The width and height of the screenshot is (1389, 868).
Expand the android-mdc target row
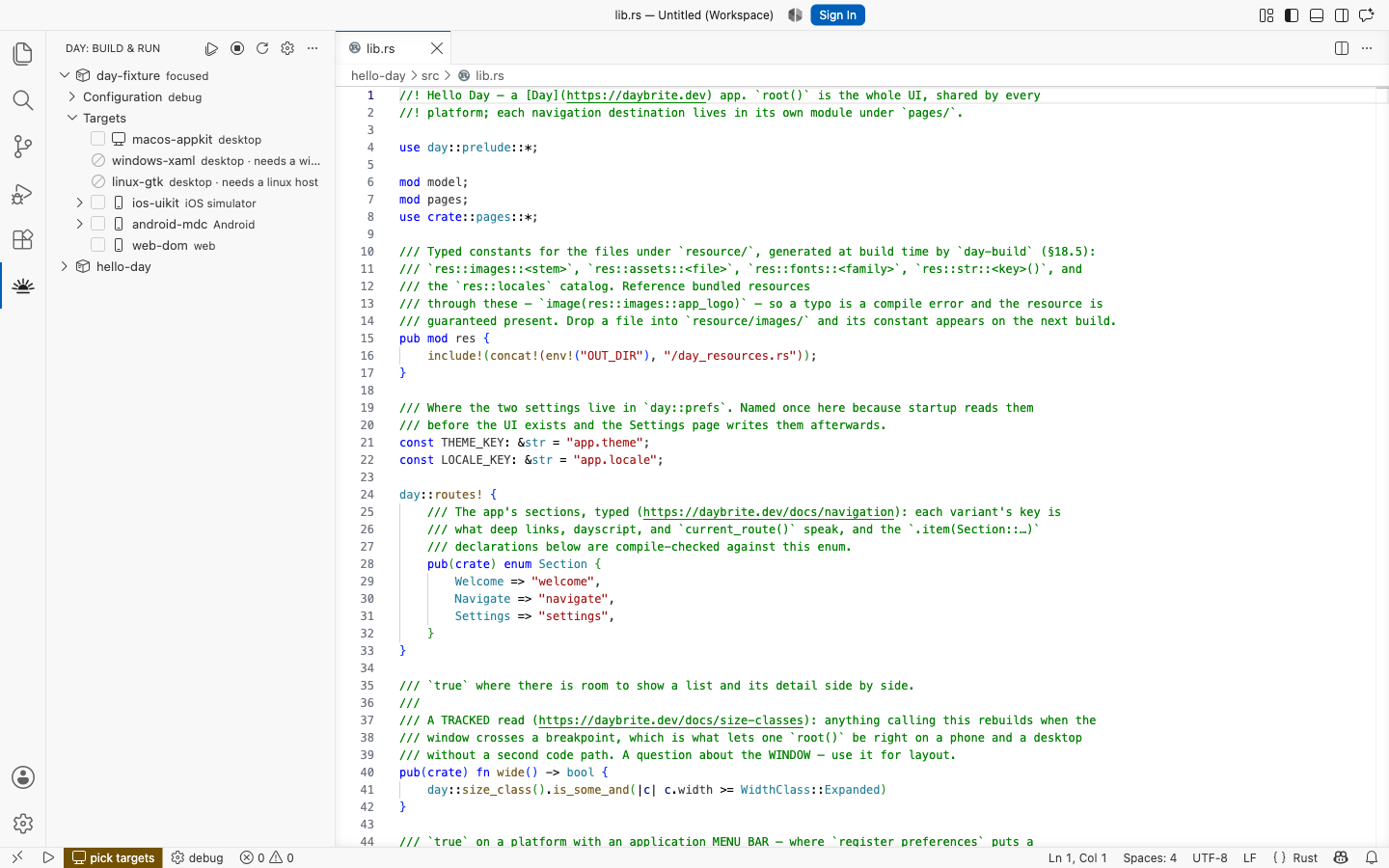[x=80, y=224]
